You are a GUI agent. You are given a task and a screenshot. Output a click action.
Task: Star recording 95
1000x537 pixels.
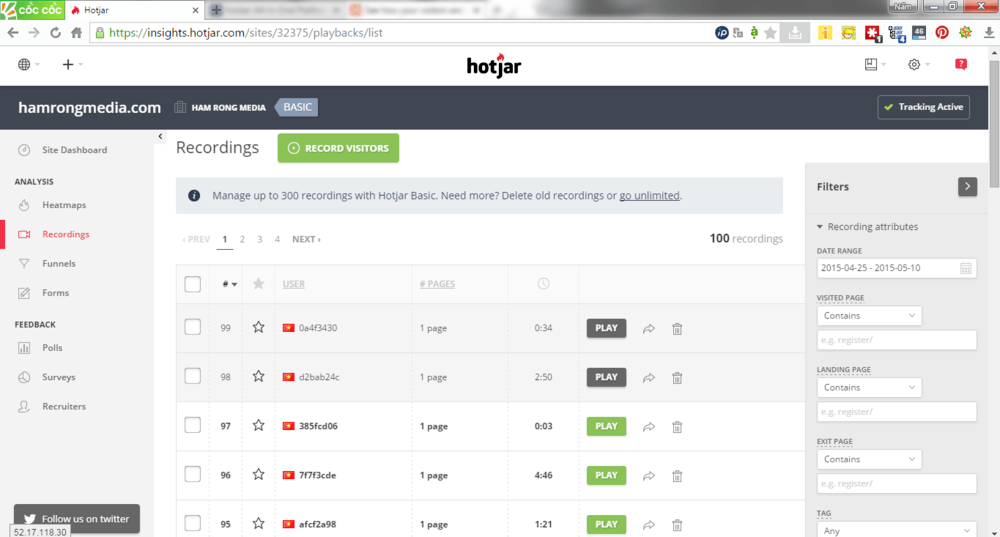coord(258,524)
